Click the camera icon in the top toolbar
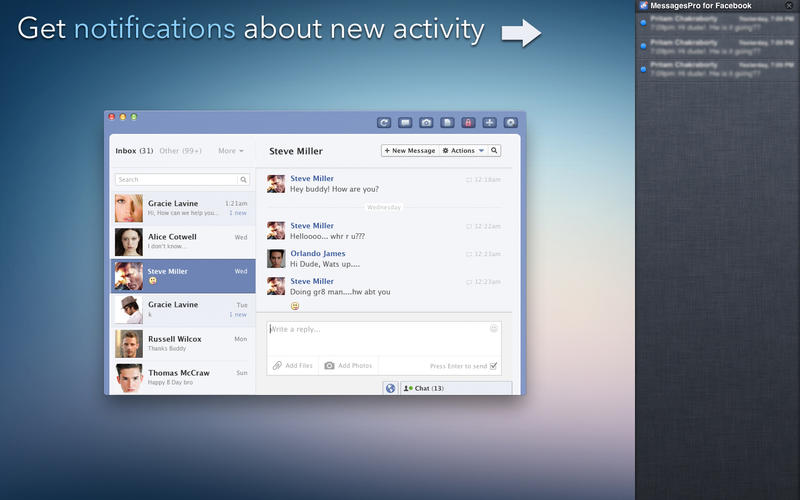The image size is (800, 500). (x=426, y=122)
